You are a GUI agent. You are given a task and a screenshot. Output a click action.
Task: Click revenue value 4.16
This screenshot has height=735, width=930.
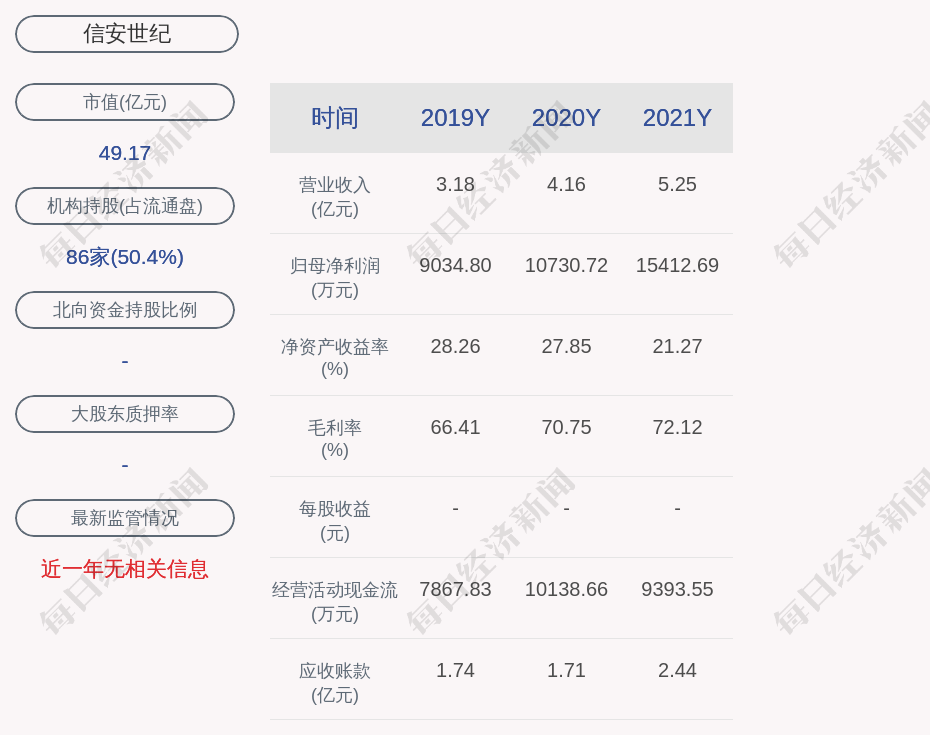coord(566,184)
